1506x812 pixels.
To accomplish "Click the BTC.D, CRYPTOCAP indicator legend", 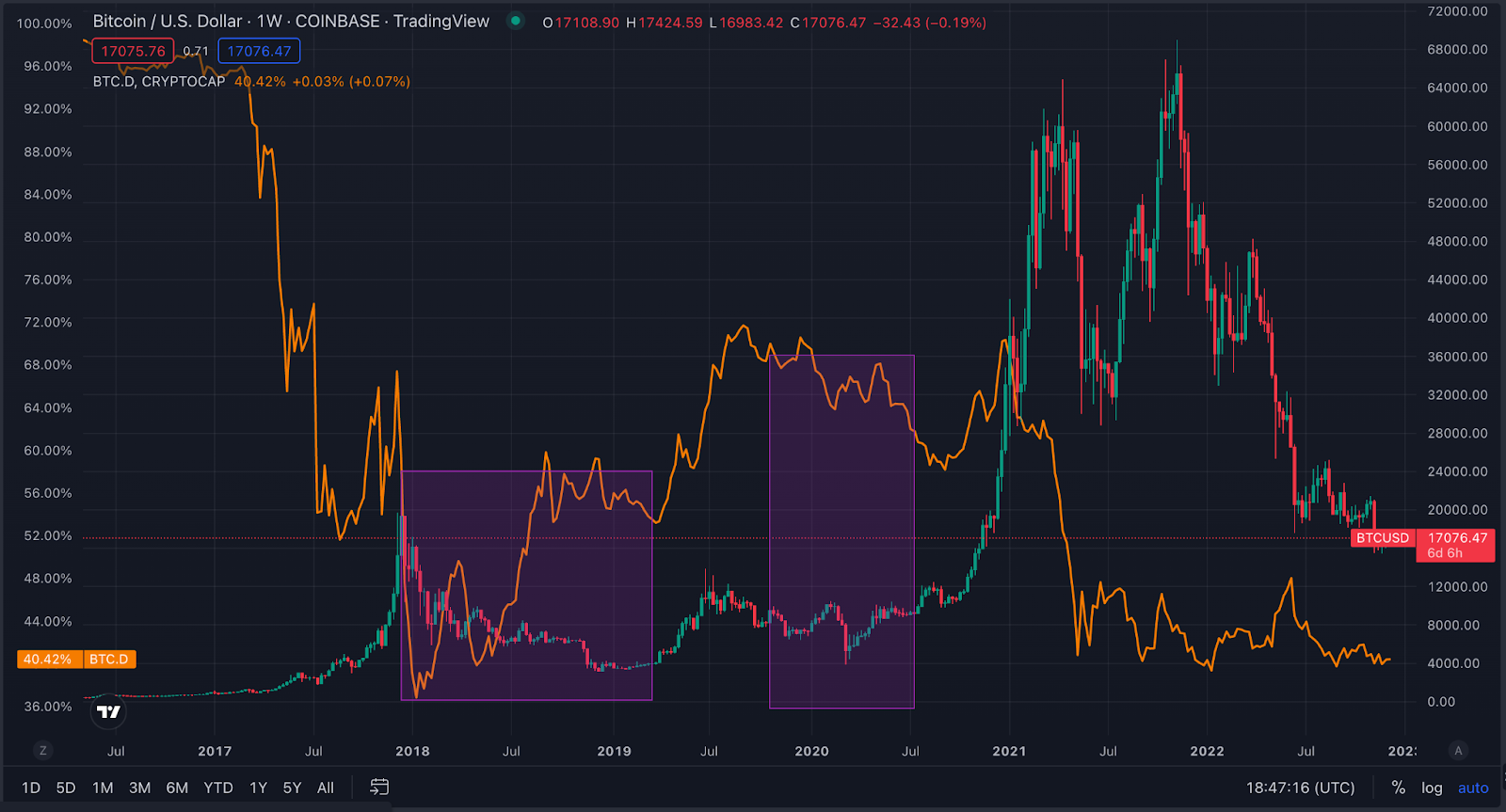I will pyautogui.click(x=159, y=82).
